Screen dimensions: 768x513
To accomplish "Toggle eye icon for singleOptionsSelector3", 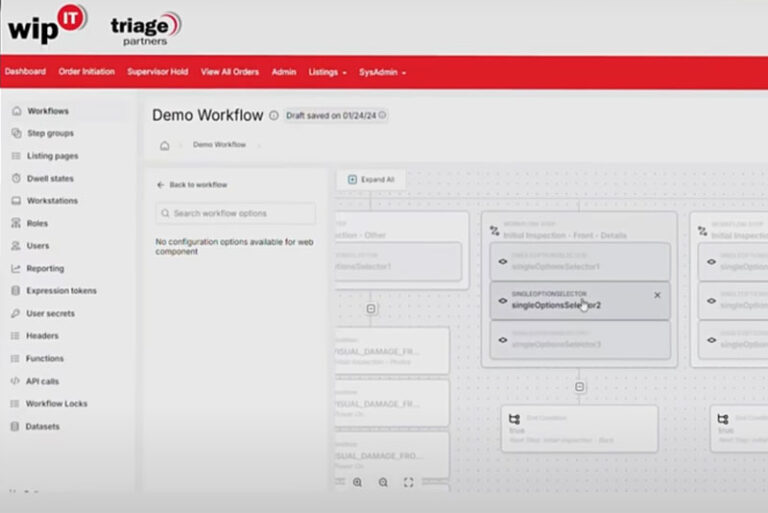I will coord(503,340).
